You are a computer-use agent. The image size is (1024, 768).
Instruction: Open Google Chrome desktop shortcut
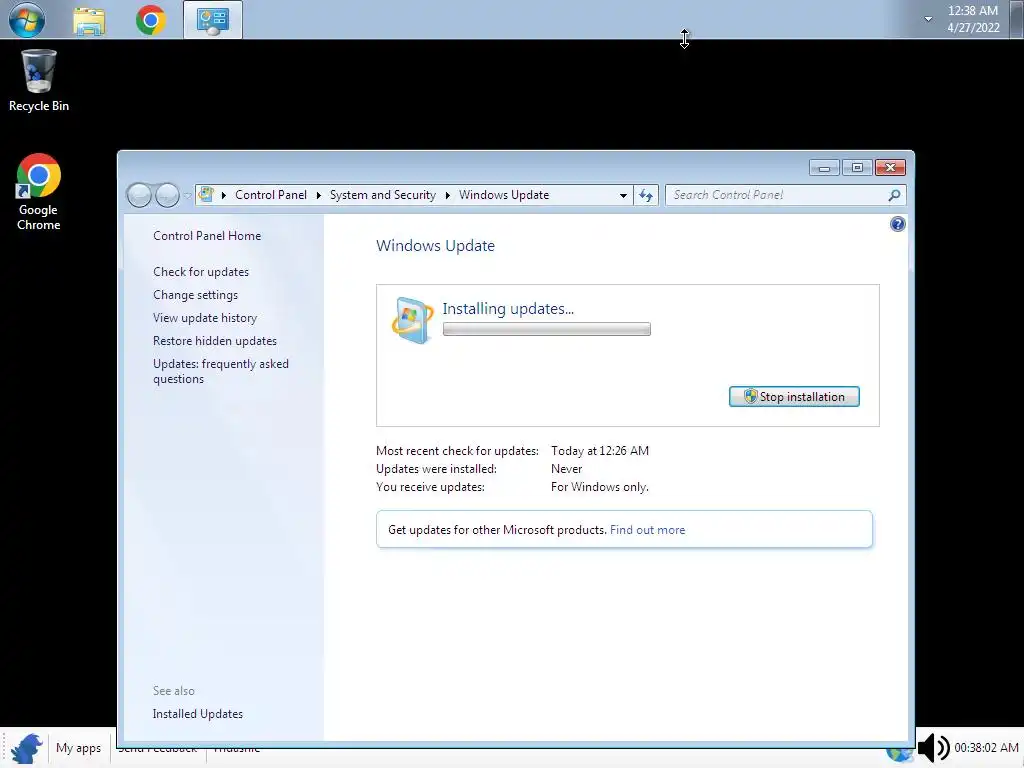tap(39, 192)
